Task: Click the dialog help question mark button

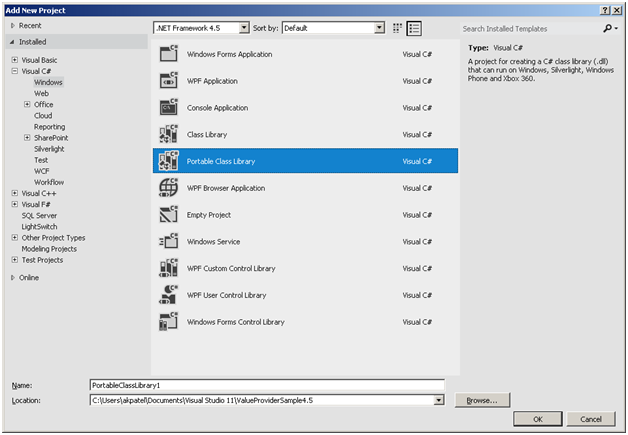Action: tap(605, 10)
